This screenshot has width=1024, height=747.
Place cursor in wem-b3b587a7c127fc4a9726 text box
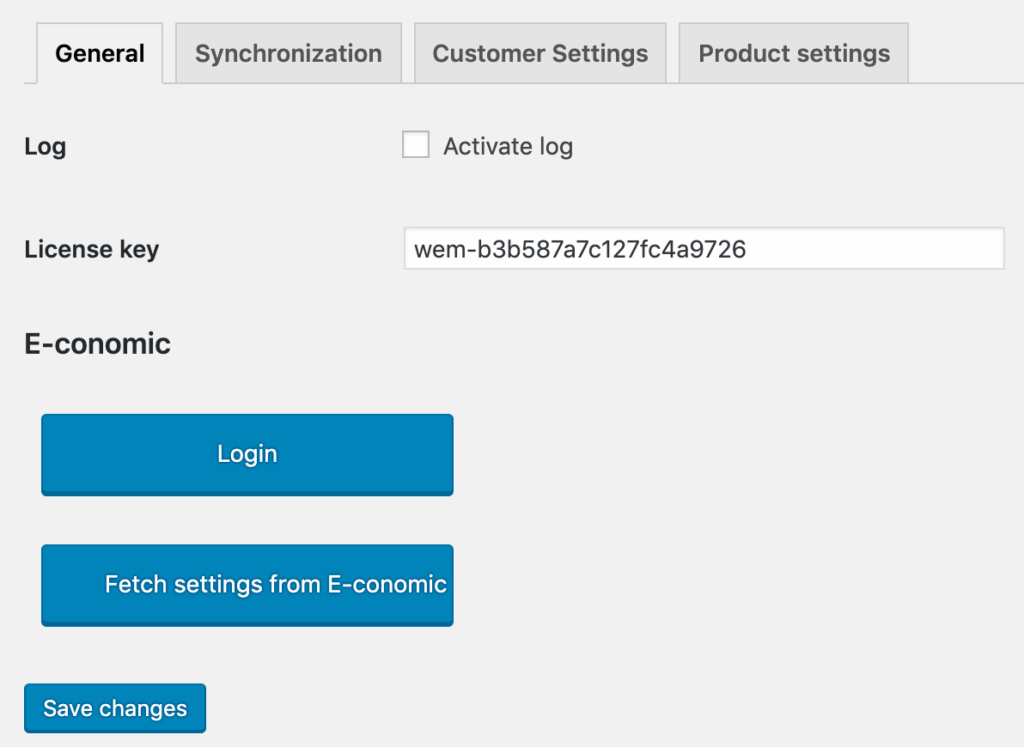point(704,249)
